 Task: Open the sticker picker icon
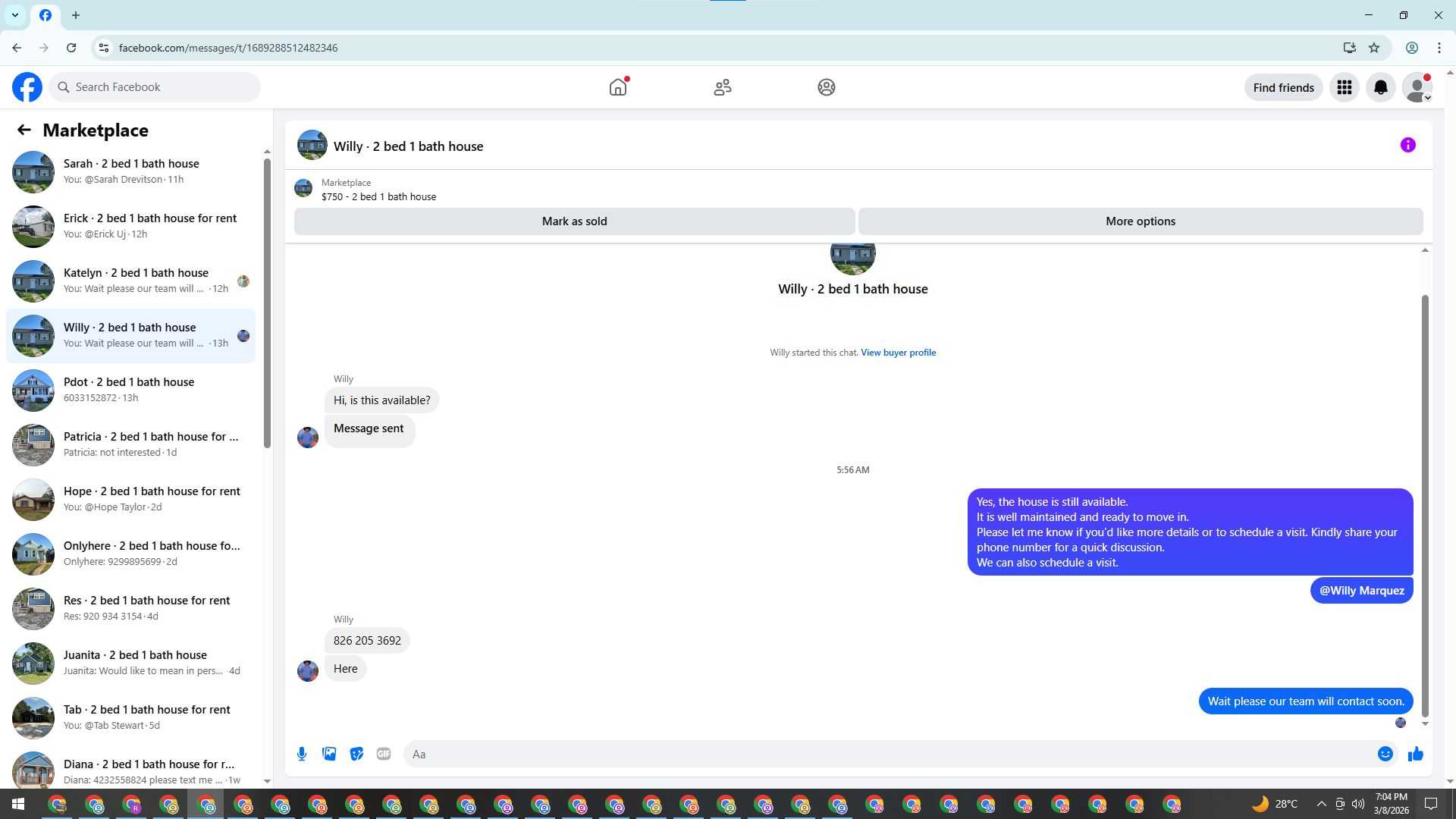click(x=356, y=754)
